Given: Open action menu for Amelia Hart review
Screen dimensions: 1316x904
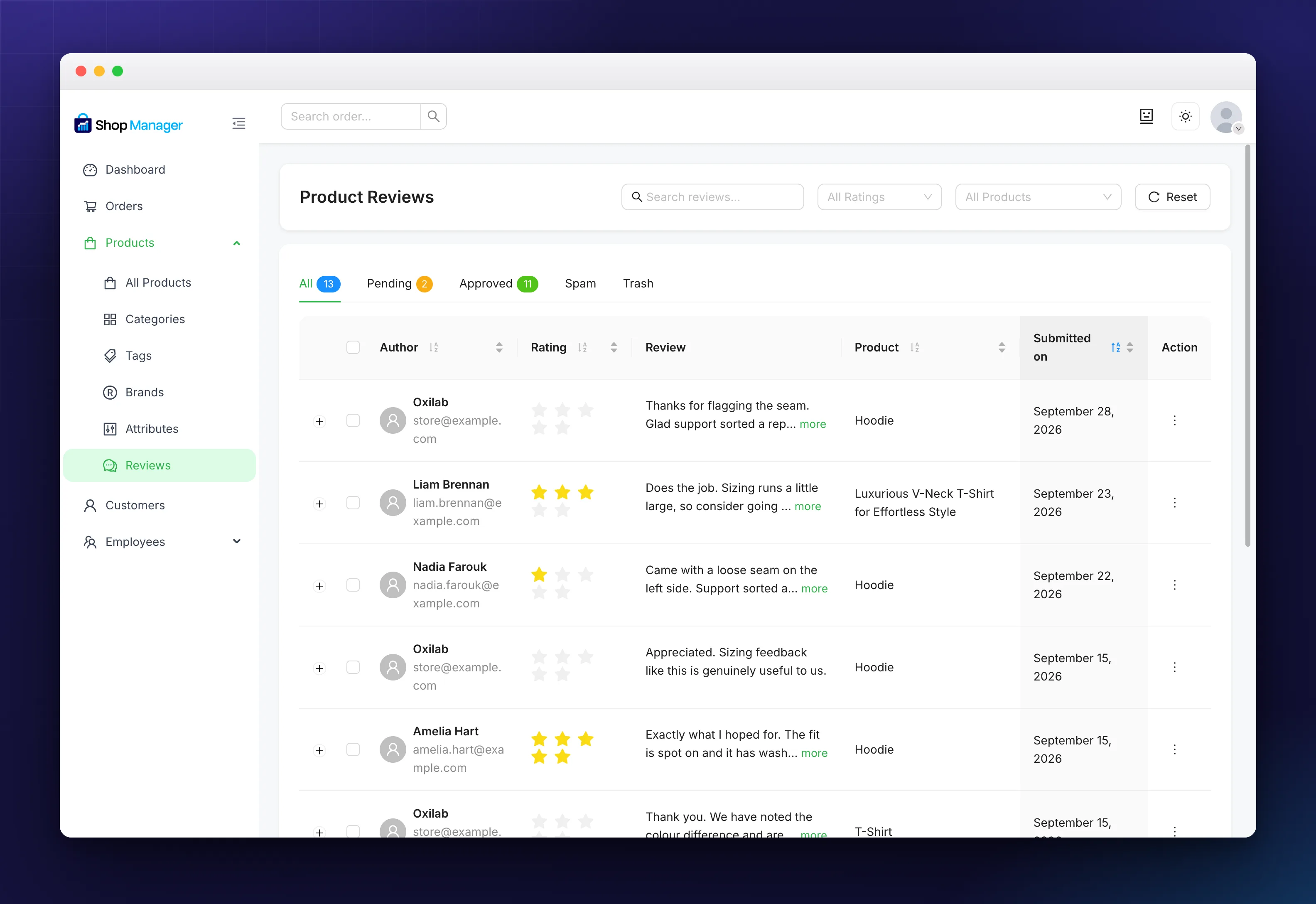Looking at the screenshot, I should click(x=1174, y=749).
